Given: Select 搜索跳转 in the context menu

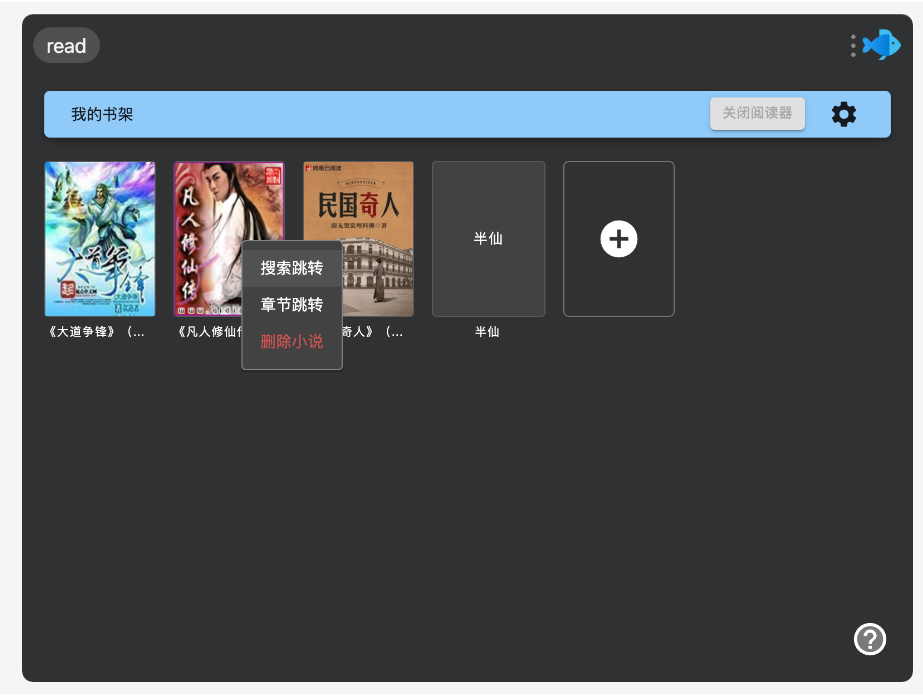Looking at the screenshot, I should (x=292, y=268).
